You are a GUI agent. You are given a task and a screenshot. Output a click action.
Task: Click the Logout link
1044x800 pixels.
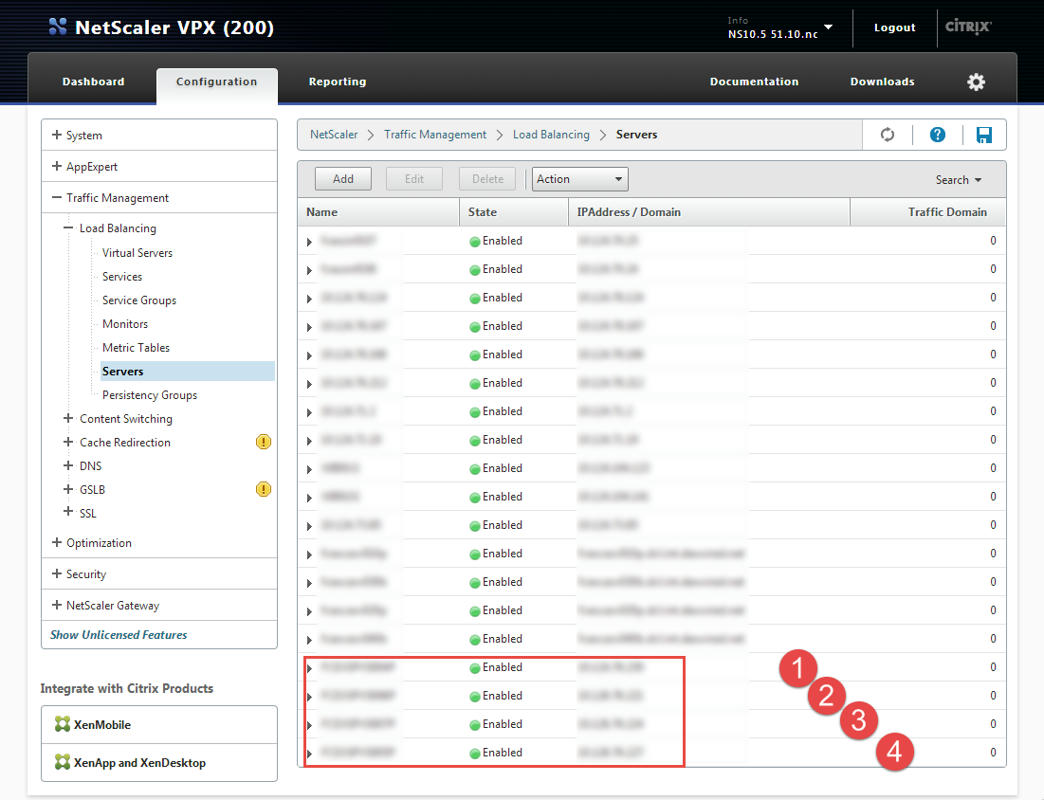click(x=894, y=27)
